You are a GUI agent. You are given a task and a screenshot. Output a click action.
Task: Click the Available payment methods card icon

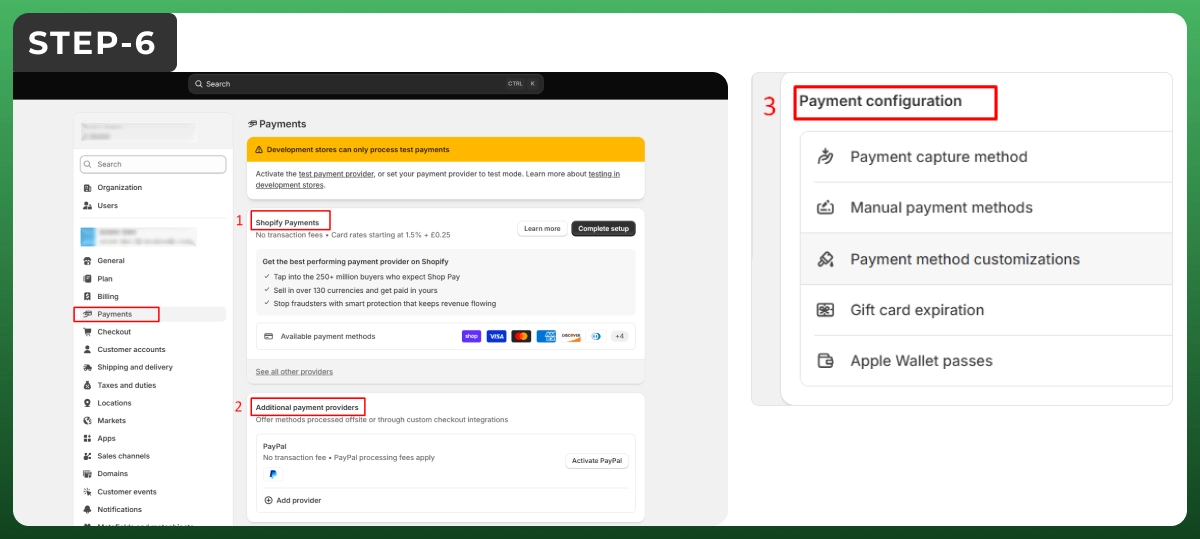pos(269,337)
